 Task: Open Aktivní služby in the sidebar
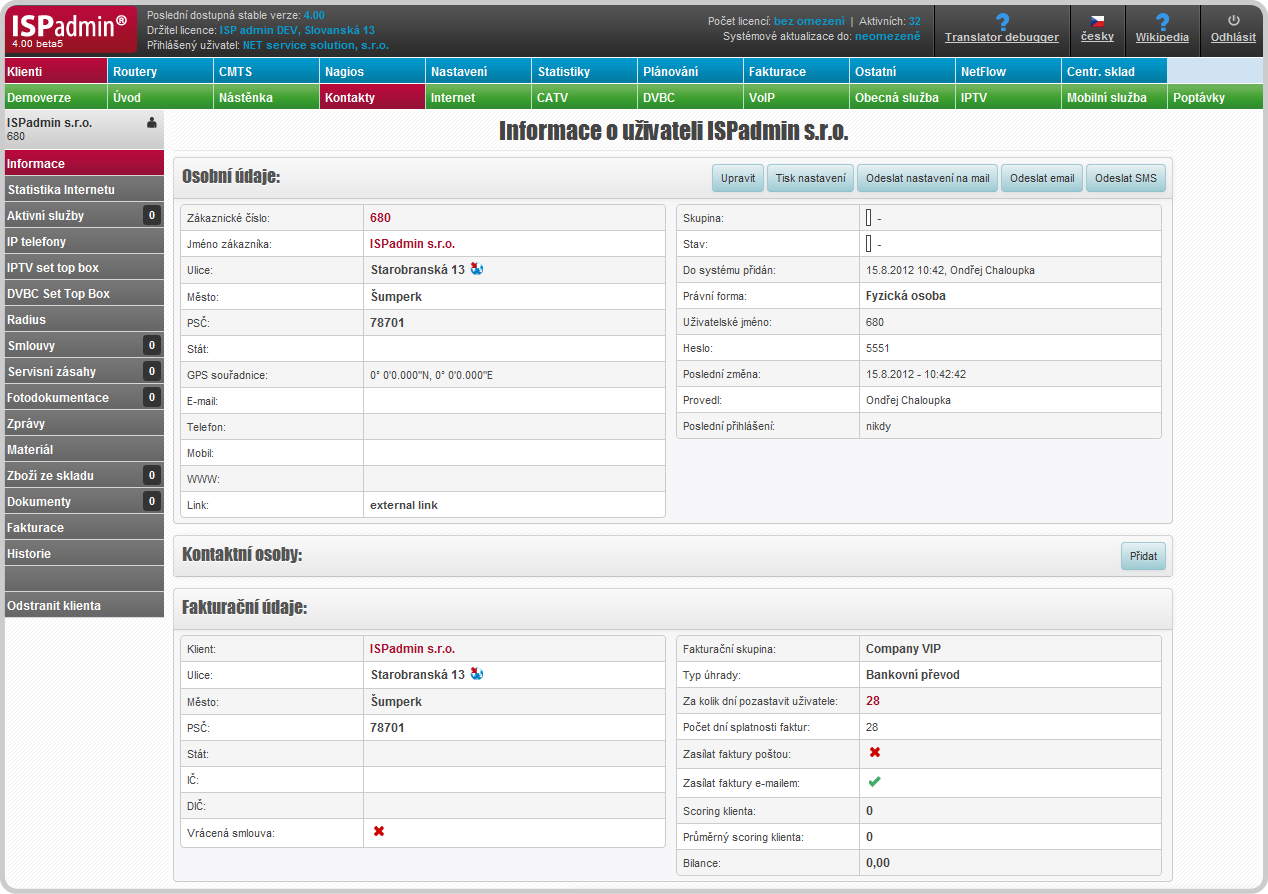coord(84,215)
